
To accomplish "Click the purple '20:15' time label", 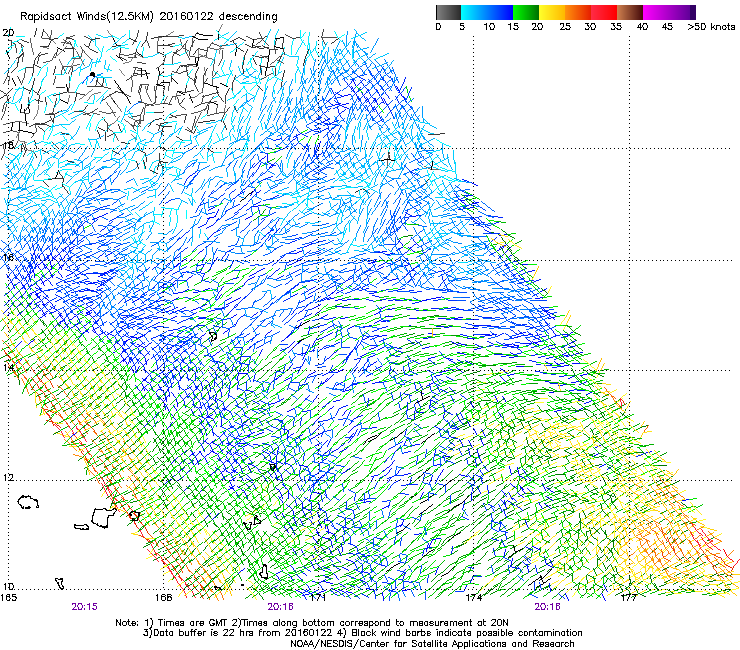I will tap(84, 607).
